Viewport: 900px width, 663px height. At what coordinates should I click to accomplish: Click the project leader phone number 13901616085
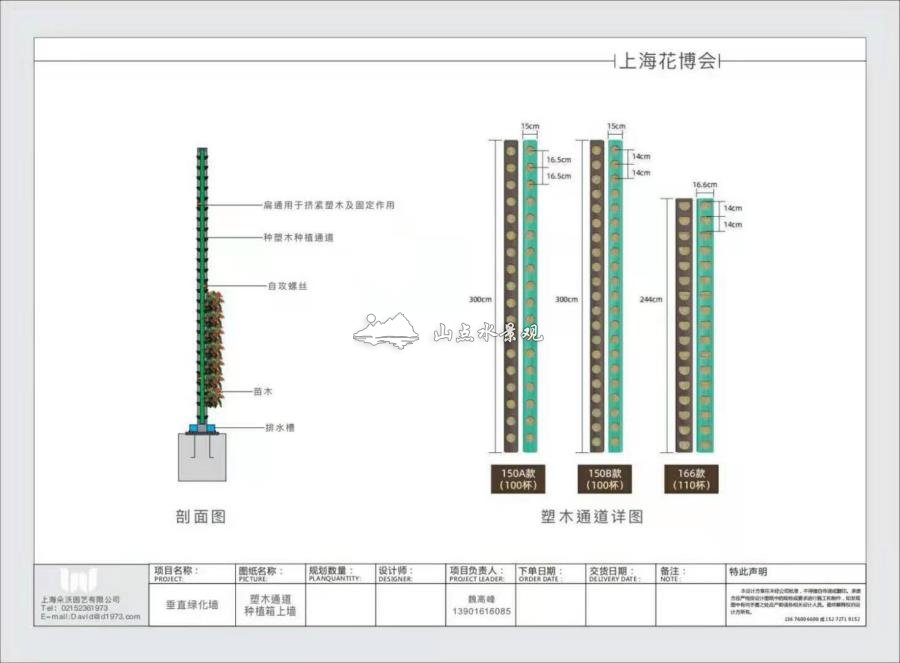pos(481,611)
